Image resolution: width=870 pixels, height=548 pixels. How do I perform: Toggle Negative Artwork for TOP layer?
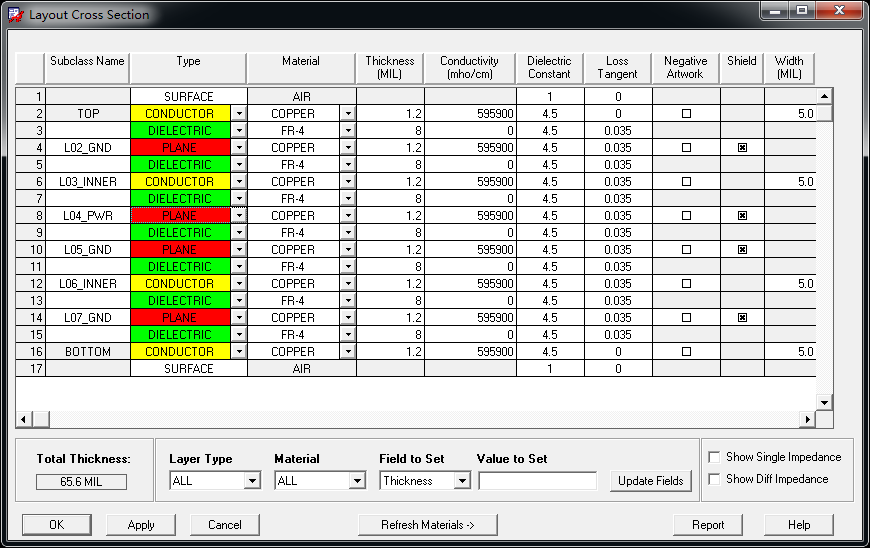[x=686, y=114]
